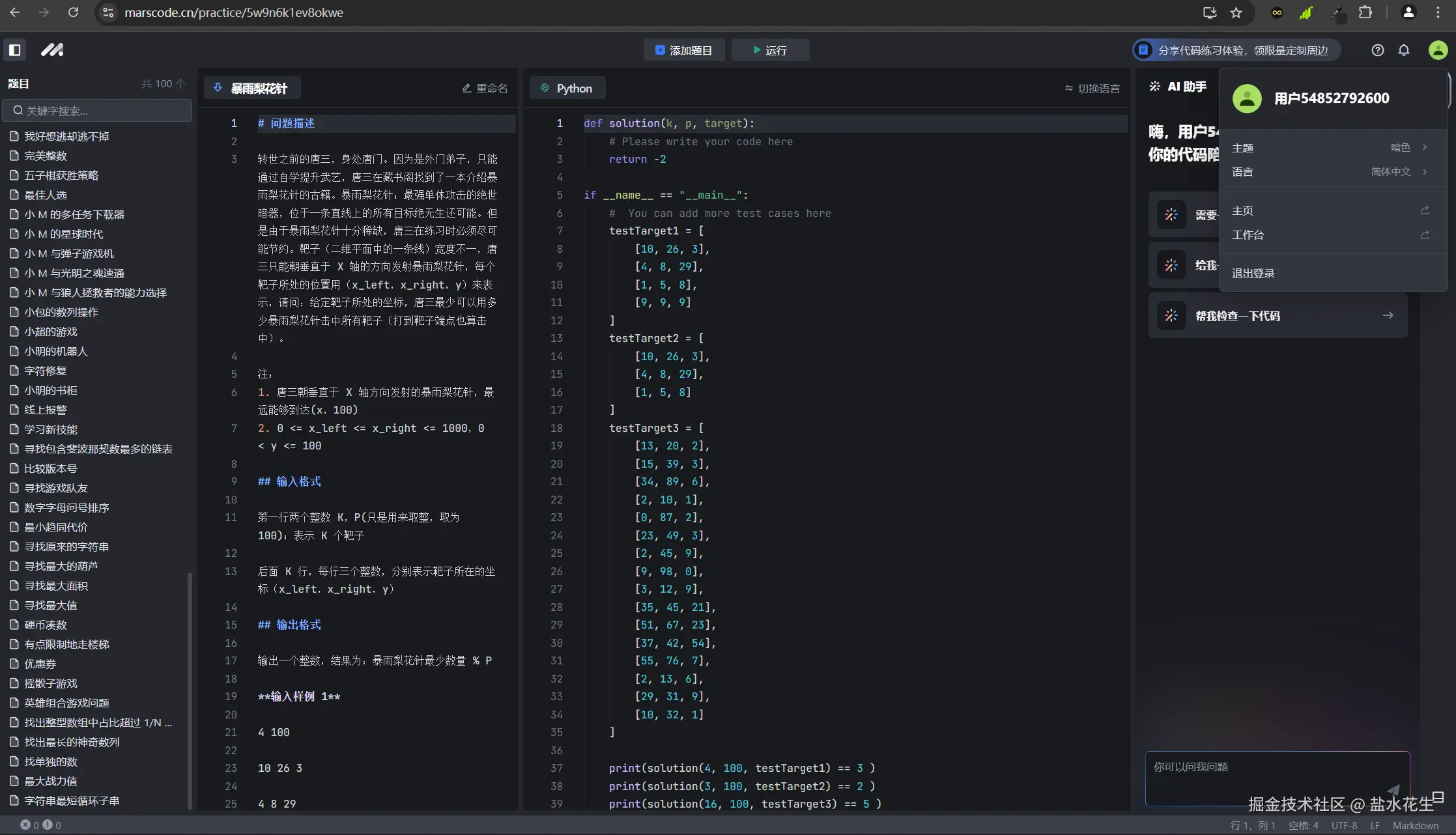Image resolution: width=1456 pixels, height=835 pixels.
Task: Click the search magnifier in the problem list
Action: [18, 110]
